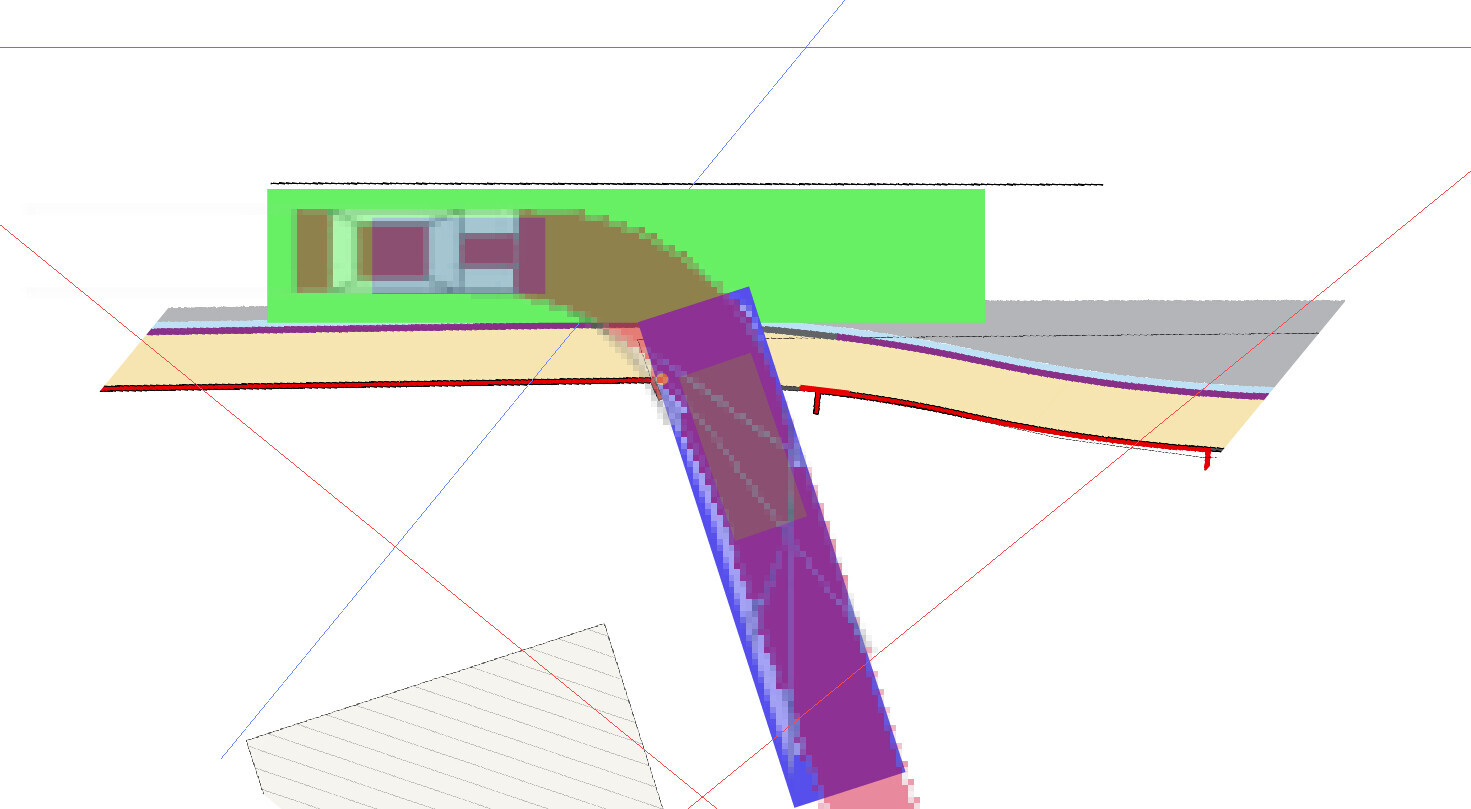Screen dimensions: 1471x809
Task: Click the dark purple square on the car
Action: click(x=398, y=250)
